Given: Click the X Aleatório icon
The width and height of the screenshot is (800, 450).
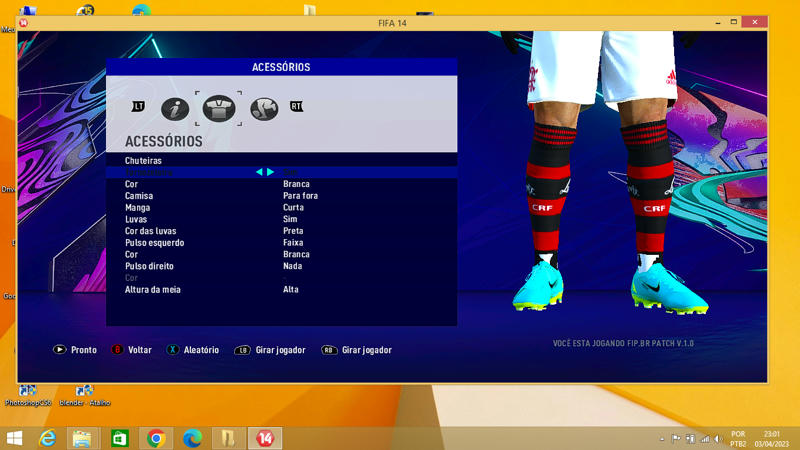Looking at the screenshot, I should coord(172,349).
